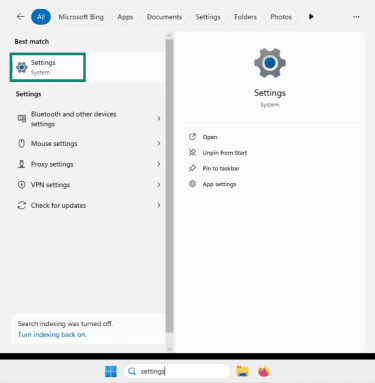Click the App settings gear icon
Image resolution: width=375 pixels, height=383 pixels.
(192, 184)
